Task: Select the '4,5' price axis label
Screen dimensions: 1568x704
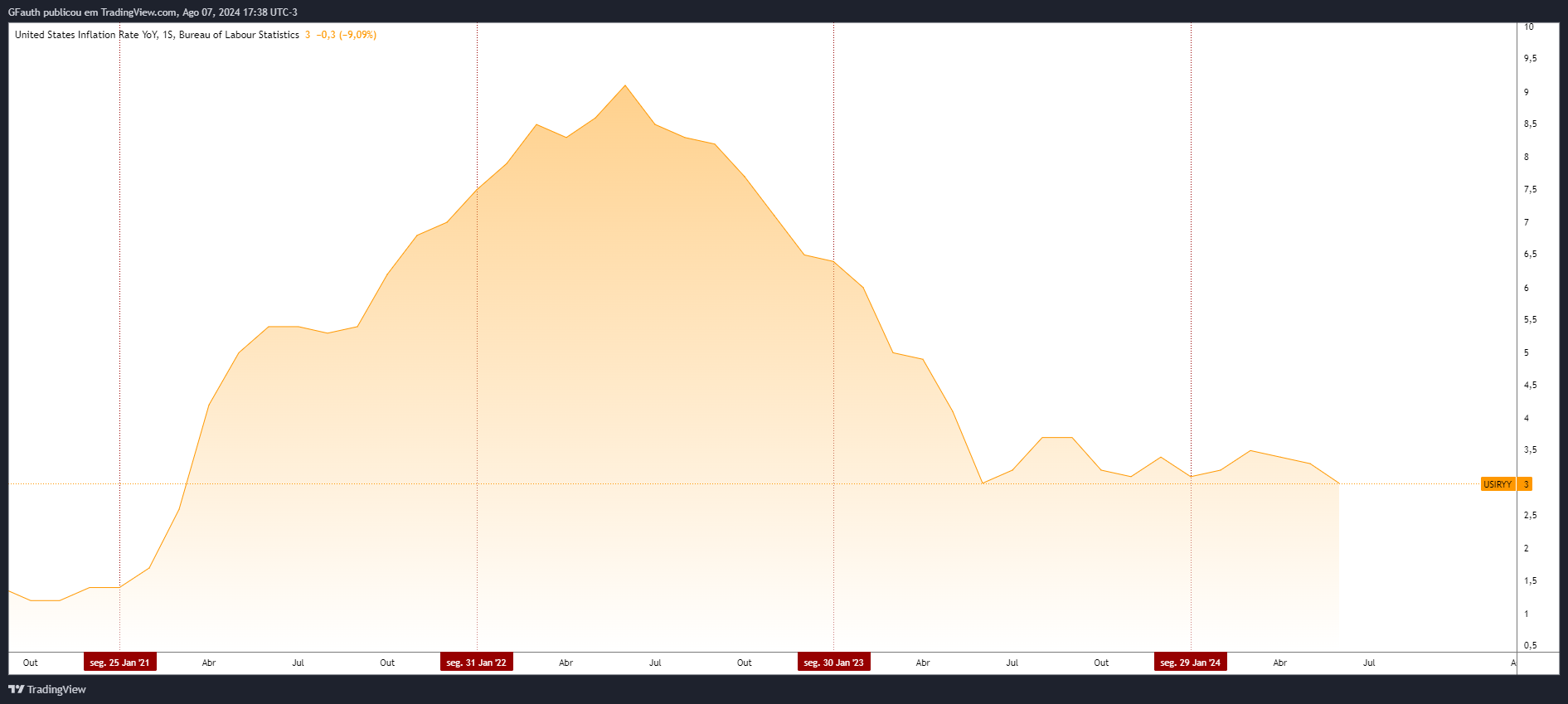Action: tap(1530, 385)
